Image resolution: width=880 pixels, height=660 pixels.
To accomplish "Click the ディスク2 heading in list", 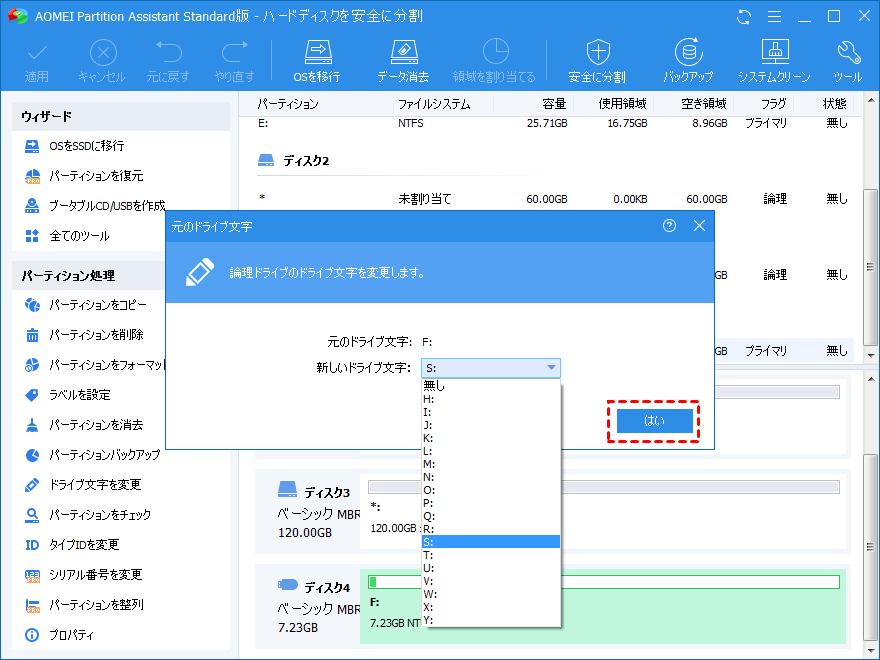I will (306, 161).
